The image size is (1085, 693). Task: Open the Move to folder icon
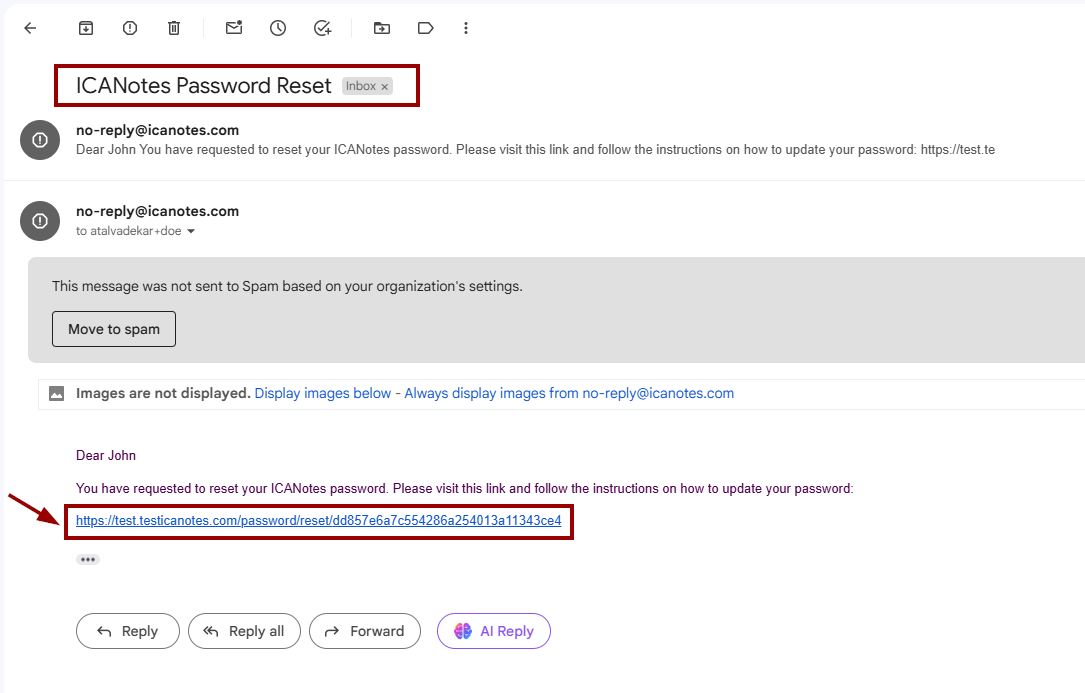tap(382, 28)
